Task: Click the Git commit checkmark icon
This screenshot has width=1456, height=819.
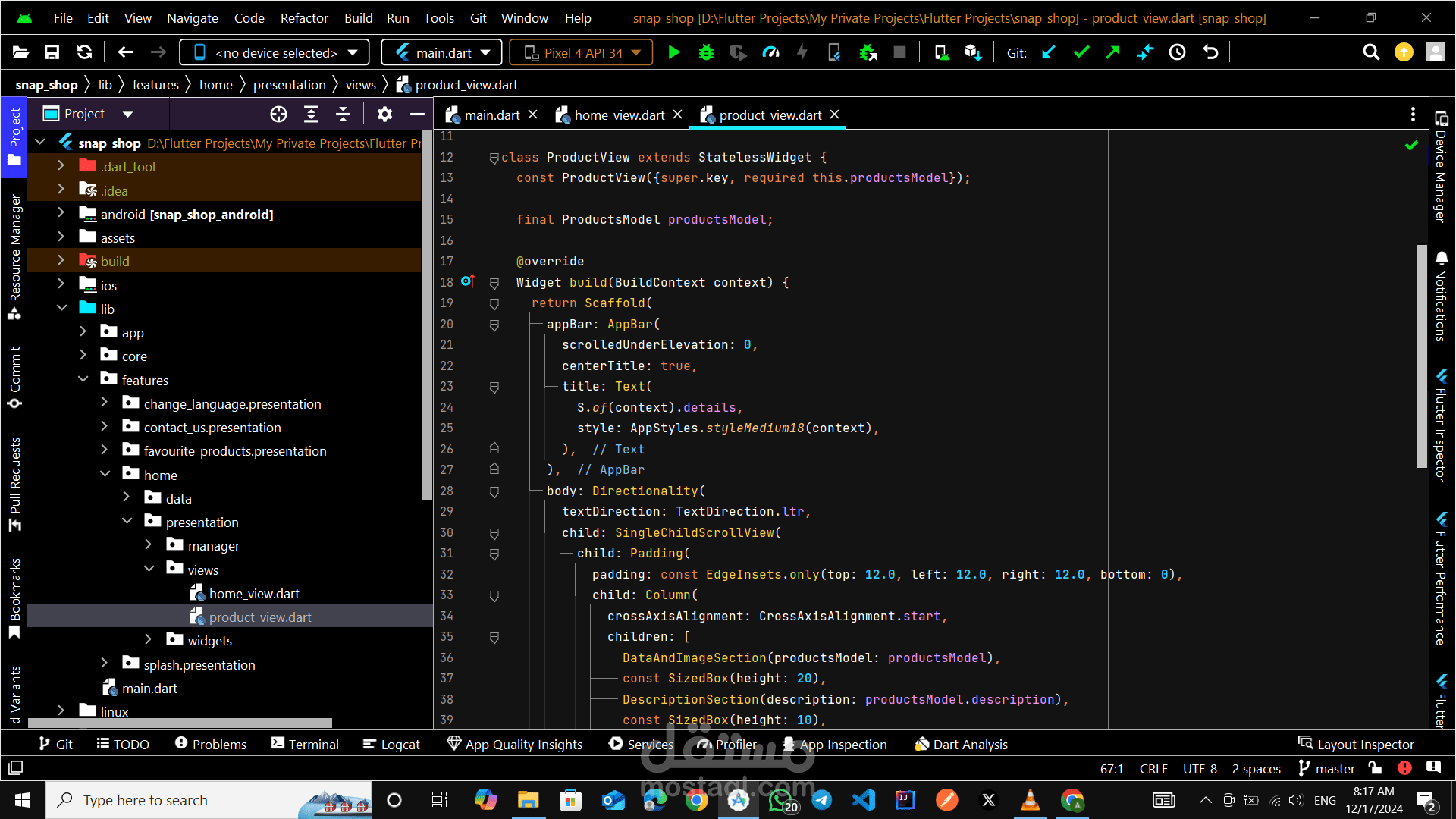Action: click(1081, 52)
